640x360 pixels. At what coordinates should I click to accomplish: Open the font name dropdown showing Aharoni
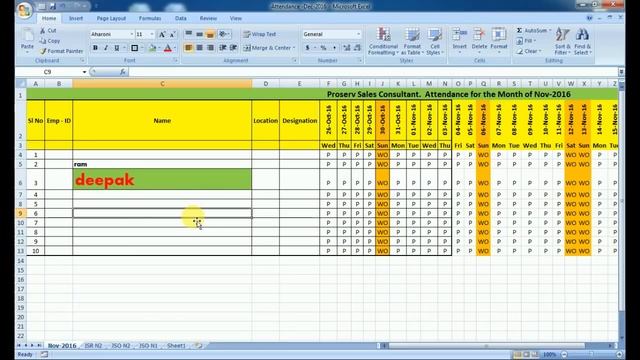[x=131, y=34]
